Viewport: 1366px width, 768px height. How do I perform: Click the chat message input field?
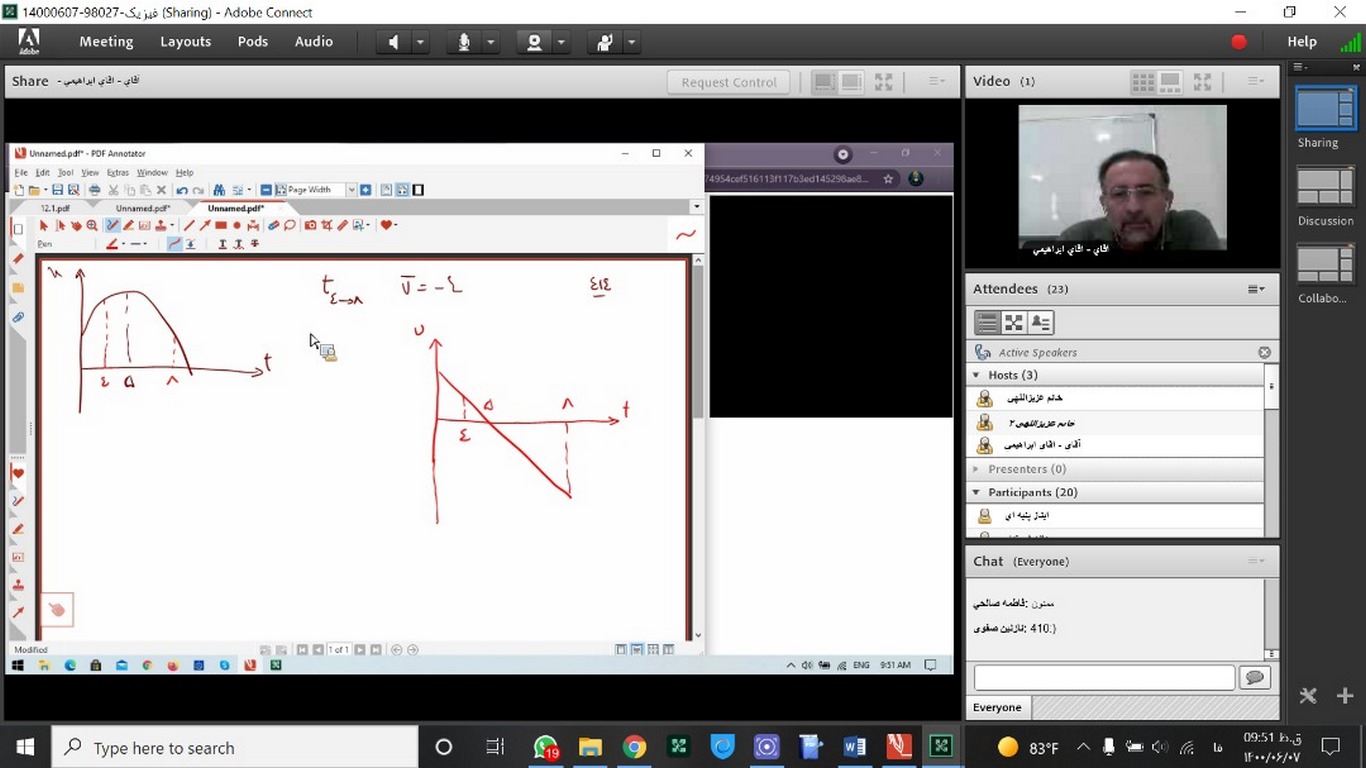click(1104, 678)
